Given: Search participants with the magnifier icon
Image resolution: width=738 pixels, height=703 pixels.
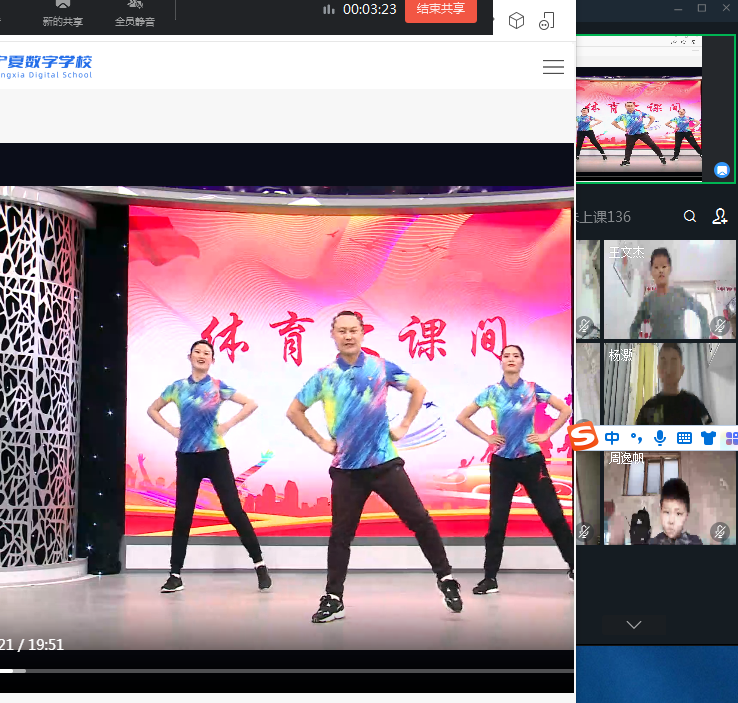Looking at the screenshot, I should coord(690,216).
